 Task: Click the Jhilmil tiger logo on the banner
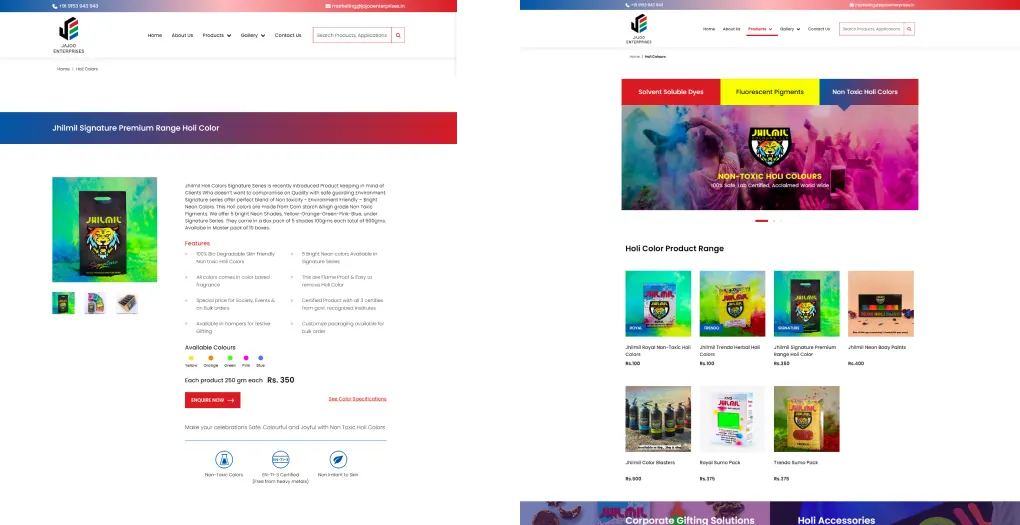click(770, 147)
